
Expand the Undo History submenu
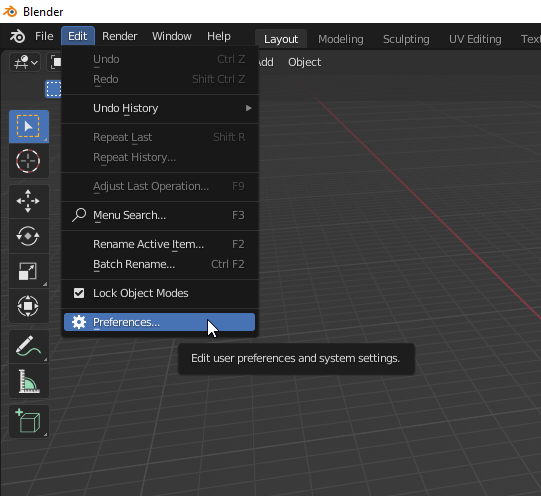point(160,108)
